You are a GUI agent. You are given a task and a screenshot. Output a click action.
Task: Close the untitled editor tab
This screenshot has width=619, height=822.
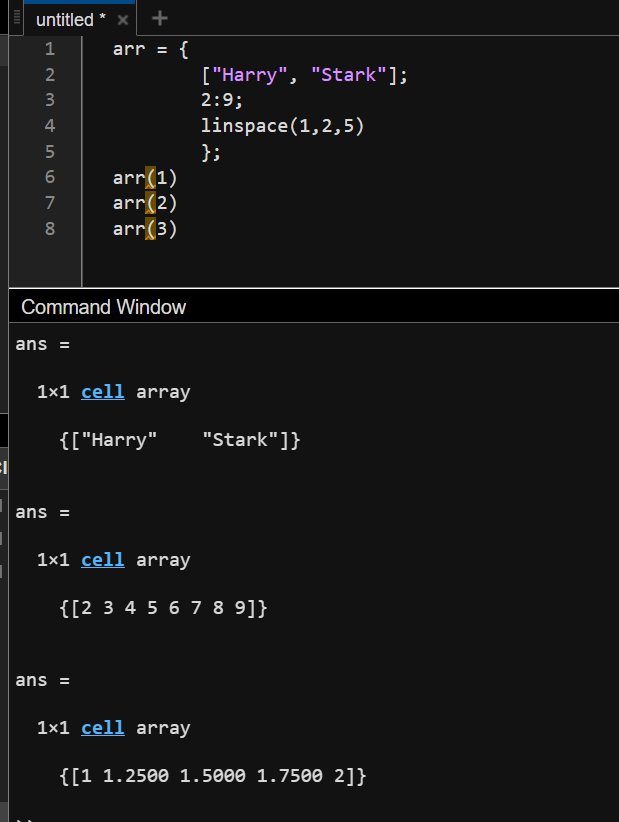pyautogui.click(x=123, y=20)
